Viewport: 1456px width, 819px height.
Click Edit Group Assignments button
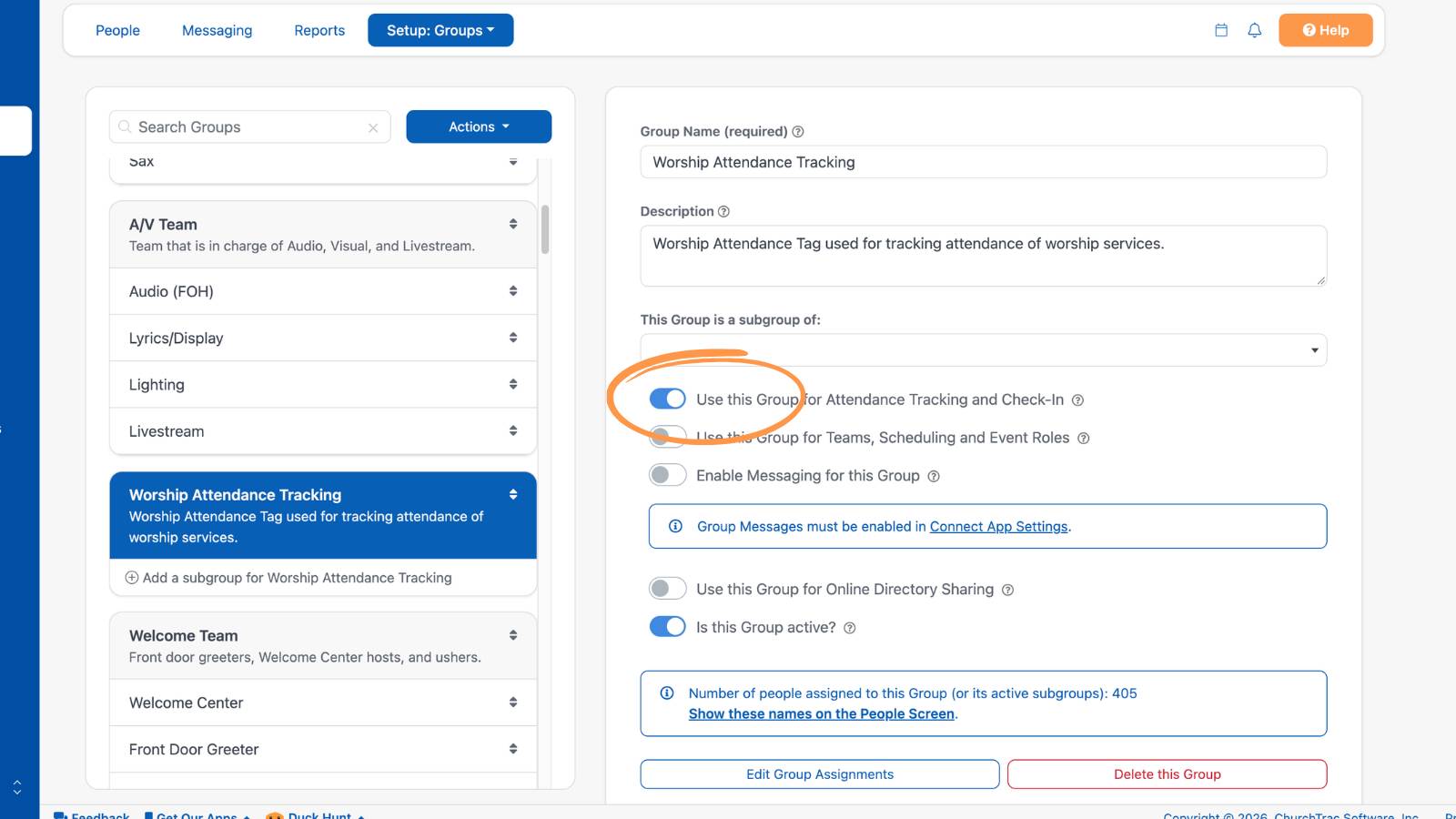coord(820,774)
